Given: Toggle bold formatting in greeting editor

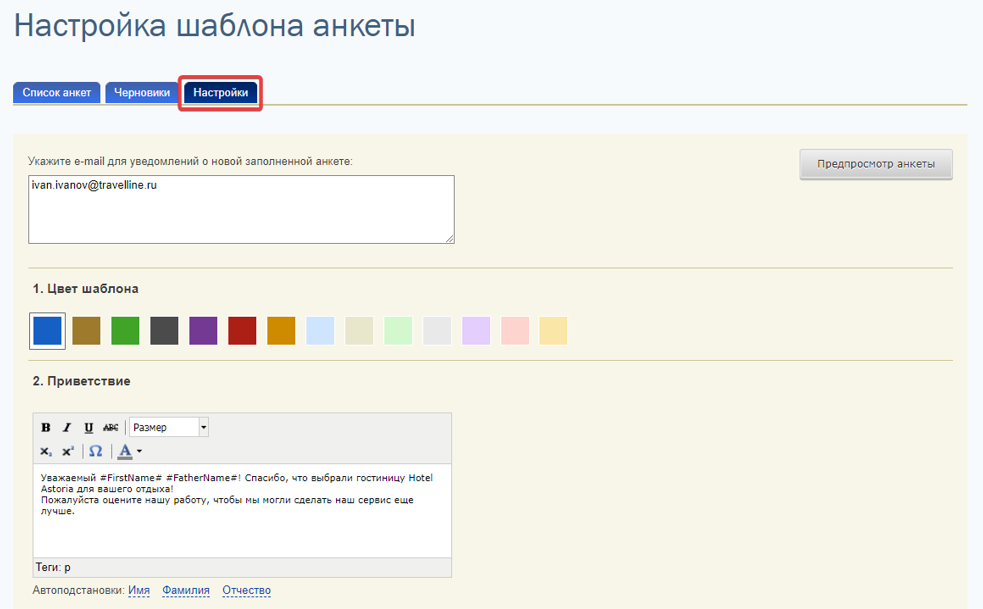Looking at the screenshot, I should pyautogui.click(x=46, y=427).
